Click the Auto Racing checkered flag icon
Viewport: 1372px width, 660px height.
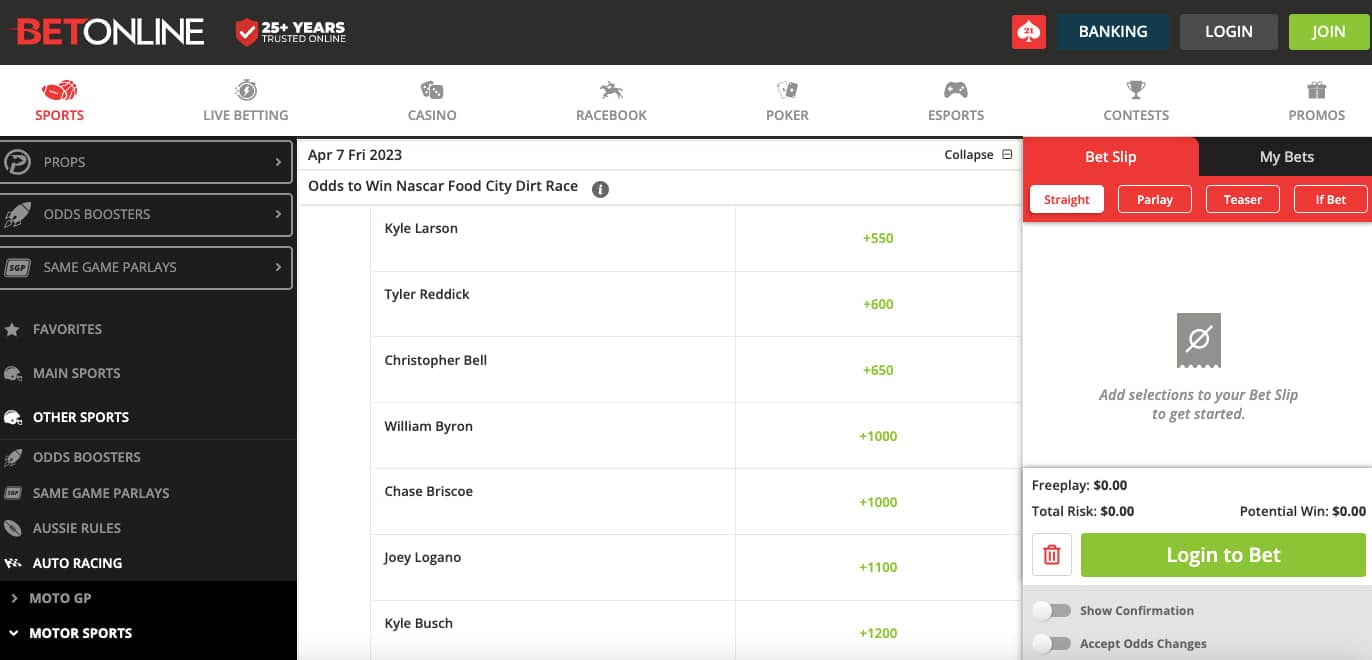pyautogui.click(x=13, y=563)
